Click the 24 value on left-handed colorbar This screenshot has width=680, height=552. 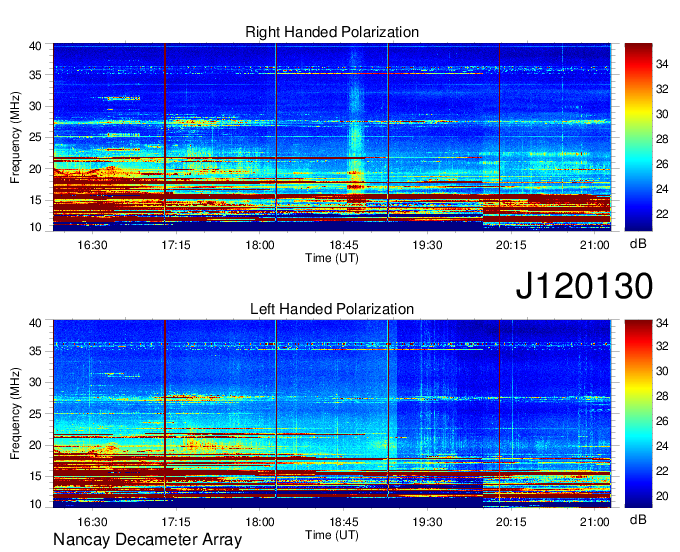(x=662, y=446)
